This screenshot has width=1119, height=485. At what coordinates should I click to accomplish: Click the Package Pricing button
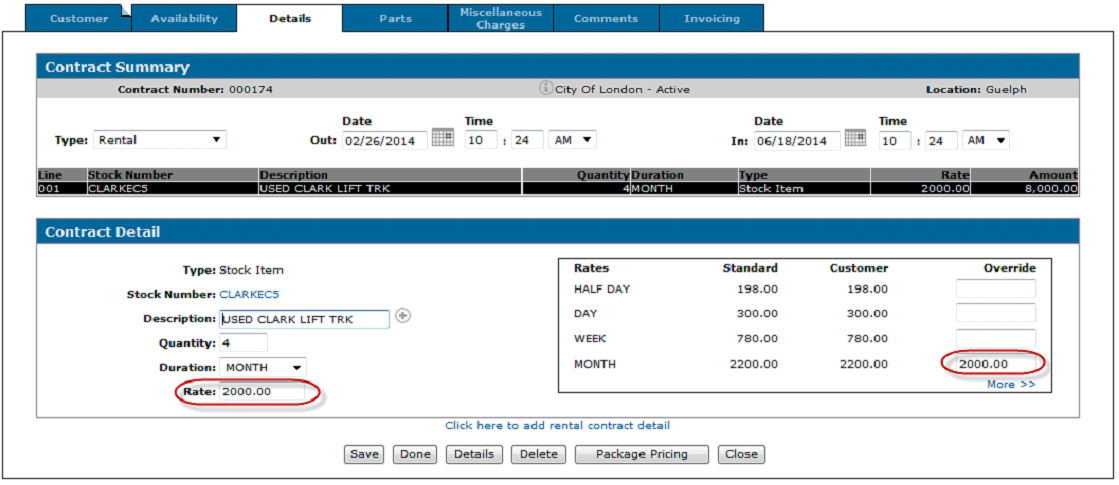pos(641,454)
